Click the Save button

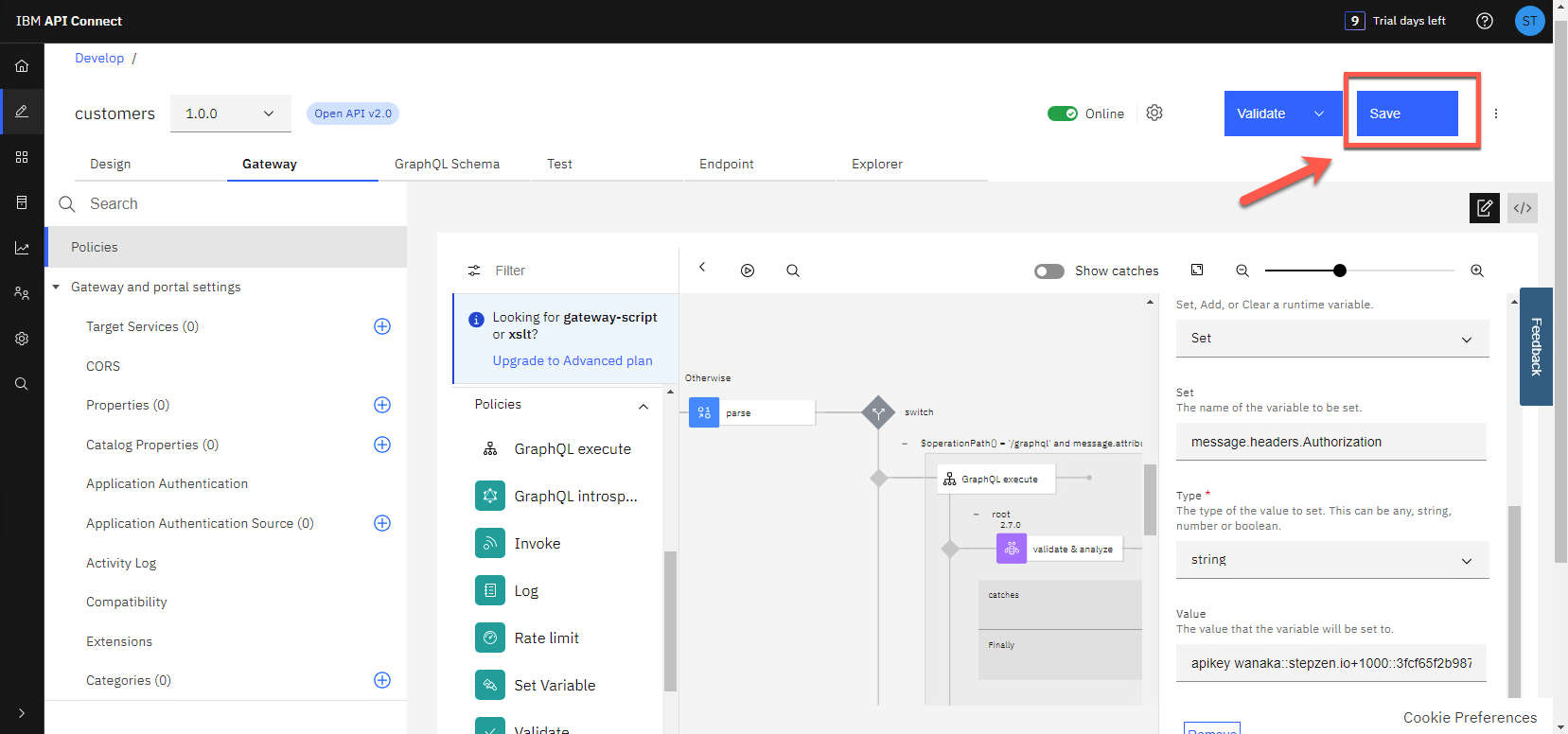tap(1406, 114)
